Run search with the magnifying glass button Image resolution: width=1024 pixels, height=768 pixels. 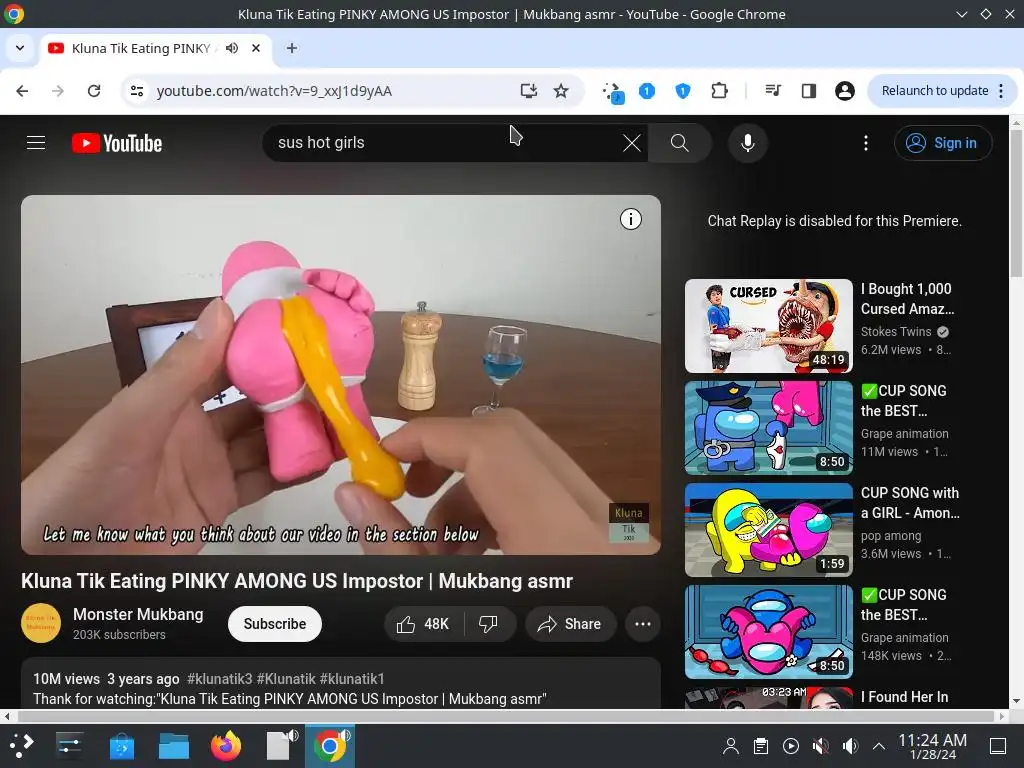pos(680,143)
